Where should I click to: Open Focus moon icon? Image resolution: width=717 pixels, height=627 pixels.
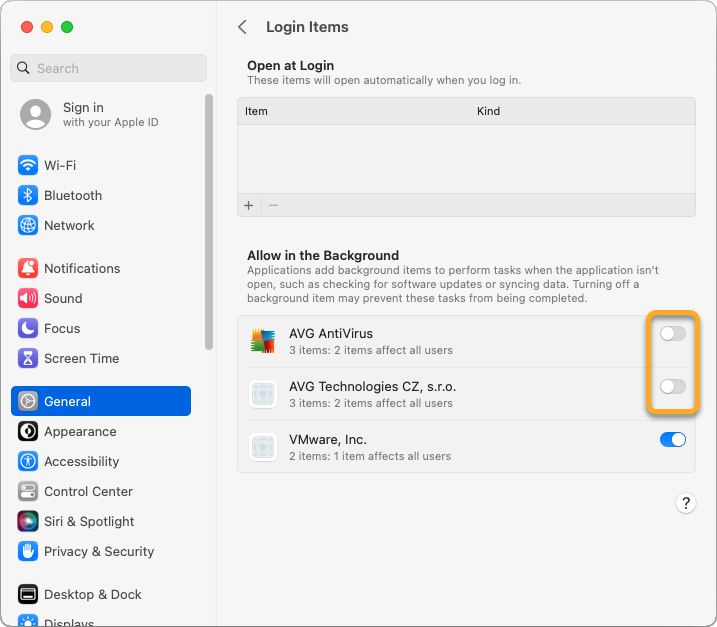tap(28, 328)
